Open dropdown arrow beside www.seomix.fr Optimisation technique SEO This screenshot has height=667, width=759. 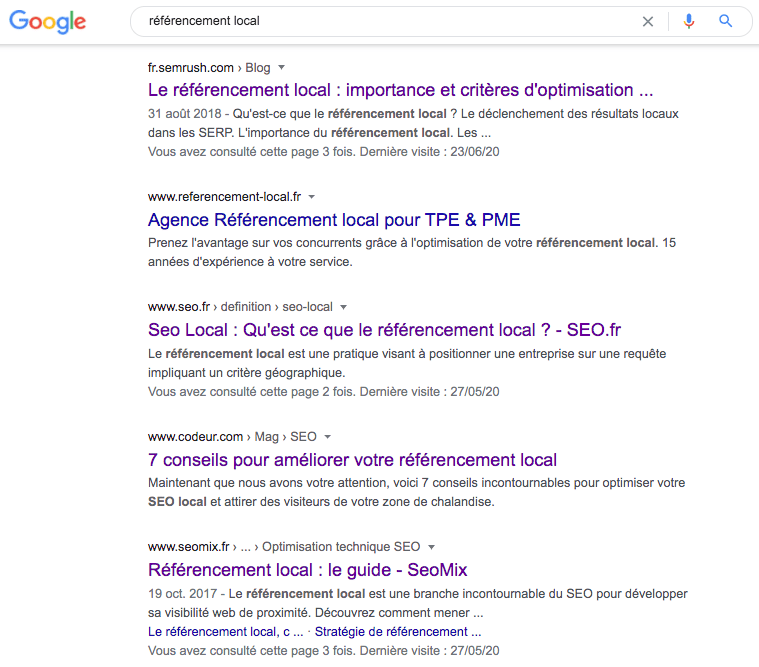pyautogui.click(x=431, y=547)
